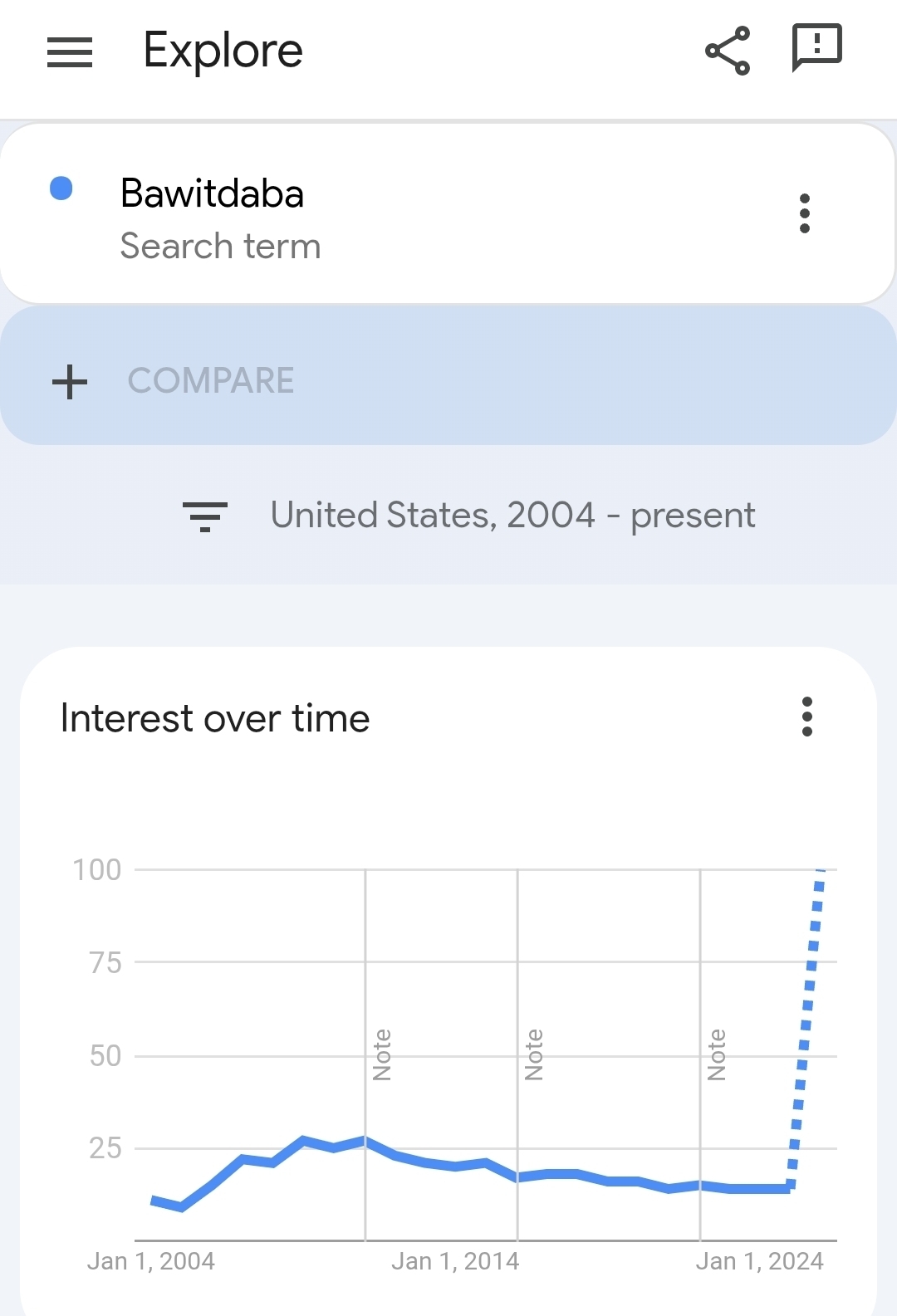The width and height of the screenshot is (897, 1316).
Task: Click the Interest over time heading
Action: [x=215, y=718]
